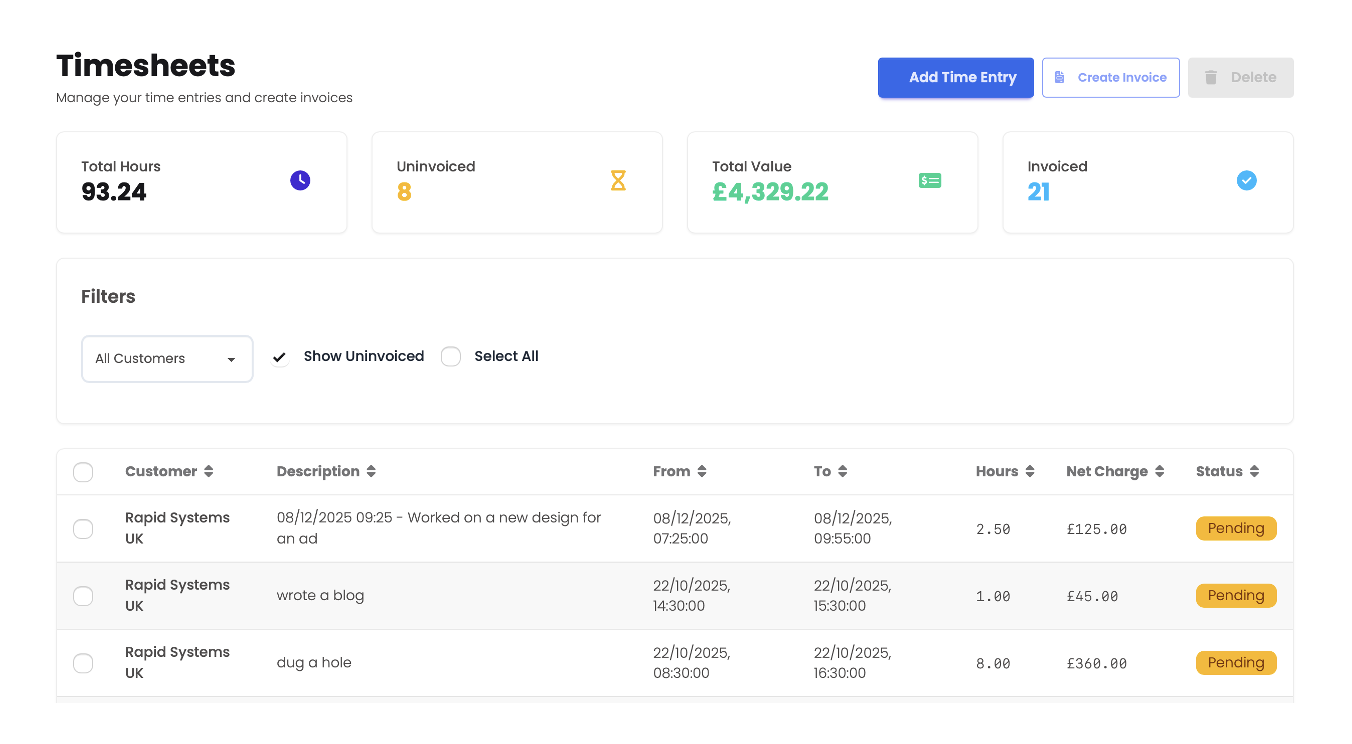Click the blue checkmark icon in Invoiced card
This screenshot has height=744, width=1352.
[x=1246, y=181]
